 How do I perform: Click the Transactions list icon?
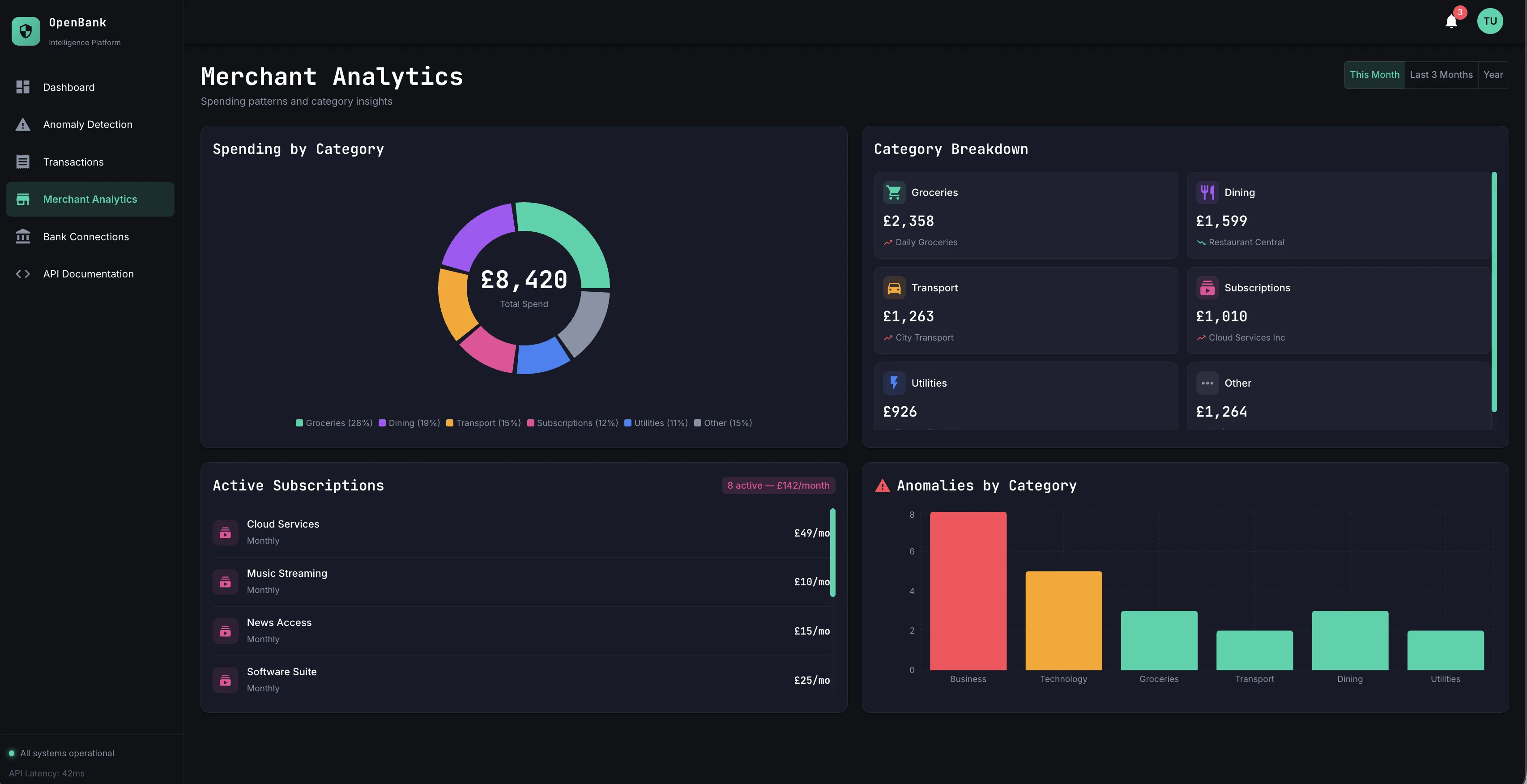22,162
